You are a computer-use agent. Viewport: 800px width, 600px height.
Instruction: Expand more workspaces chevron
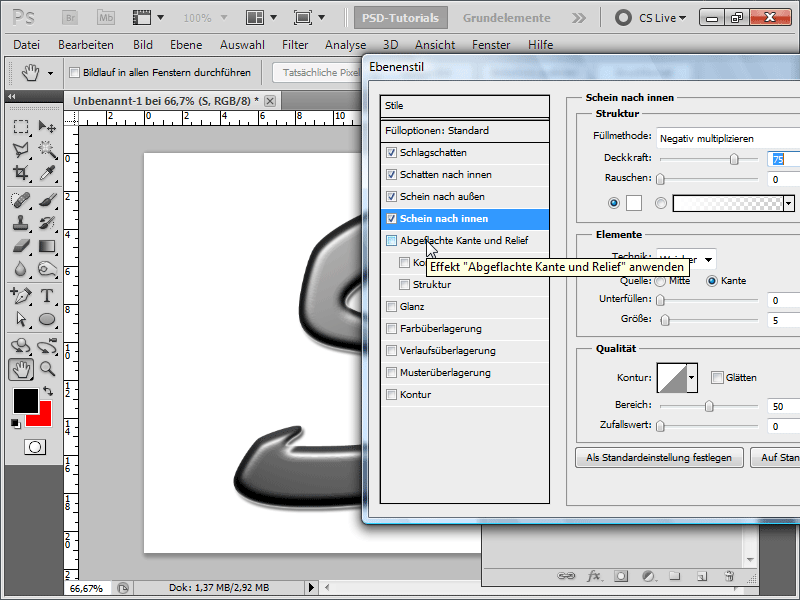point(579,18)
